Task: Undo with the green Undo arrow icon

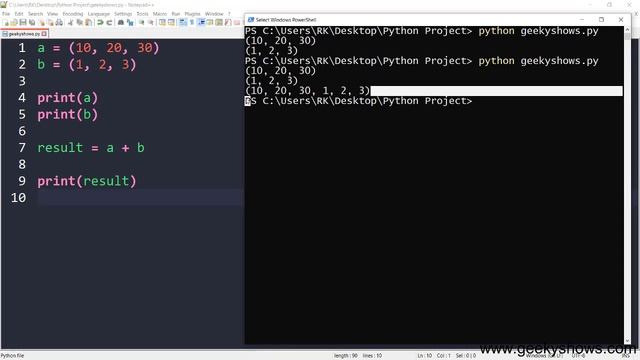Action: (100, 22)
